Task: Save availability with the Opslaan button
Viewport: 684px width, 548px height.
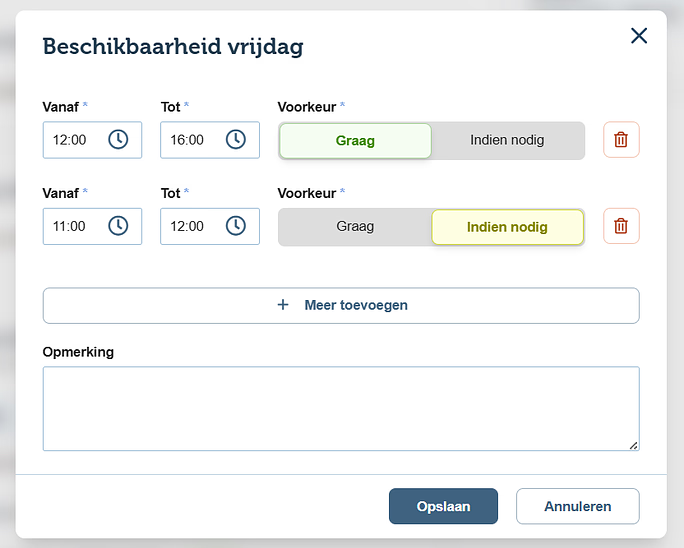Action: (x=443, y=506)
